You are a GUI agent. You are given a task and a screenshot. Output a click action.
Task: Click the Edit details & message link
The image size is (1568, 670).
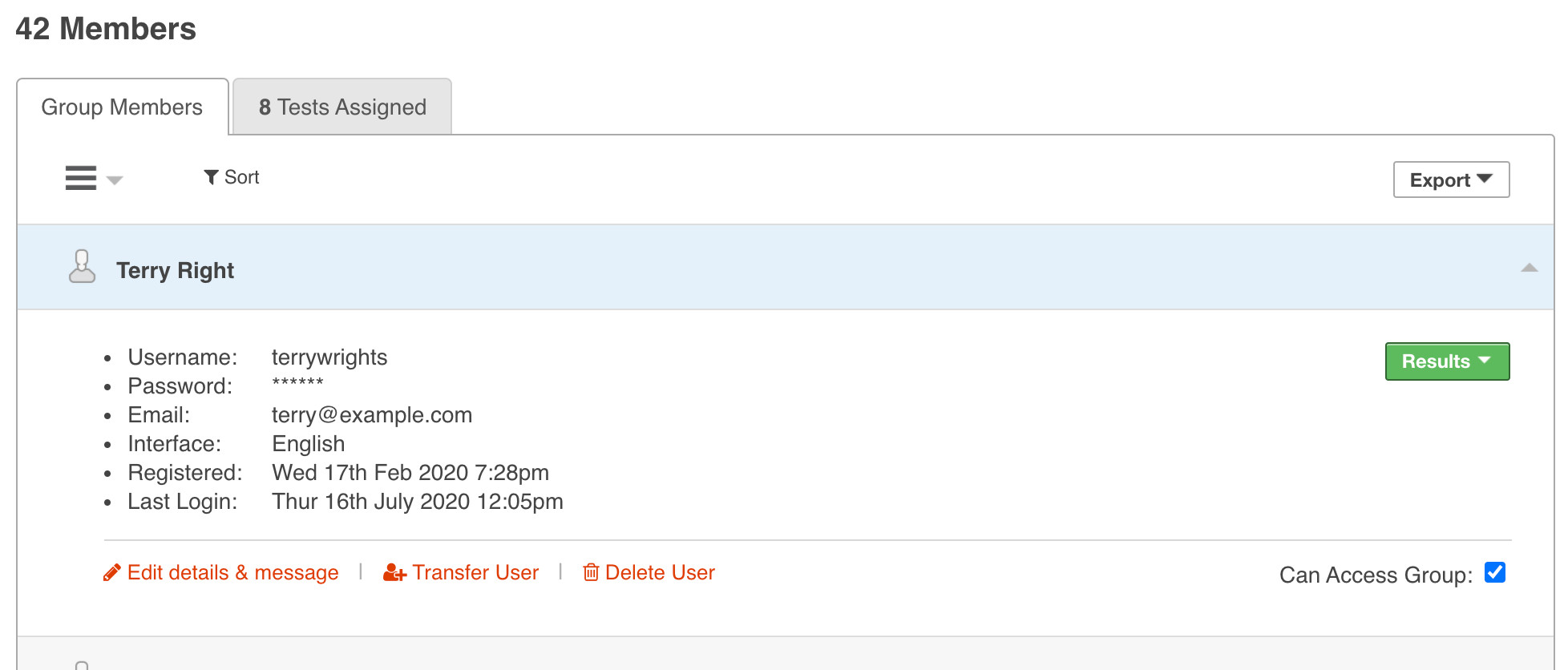[x=232, y=573]
